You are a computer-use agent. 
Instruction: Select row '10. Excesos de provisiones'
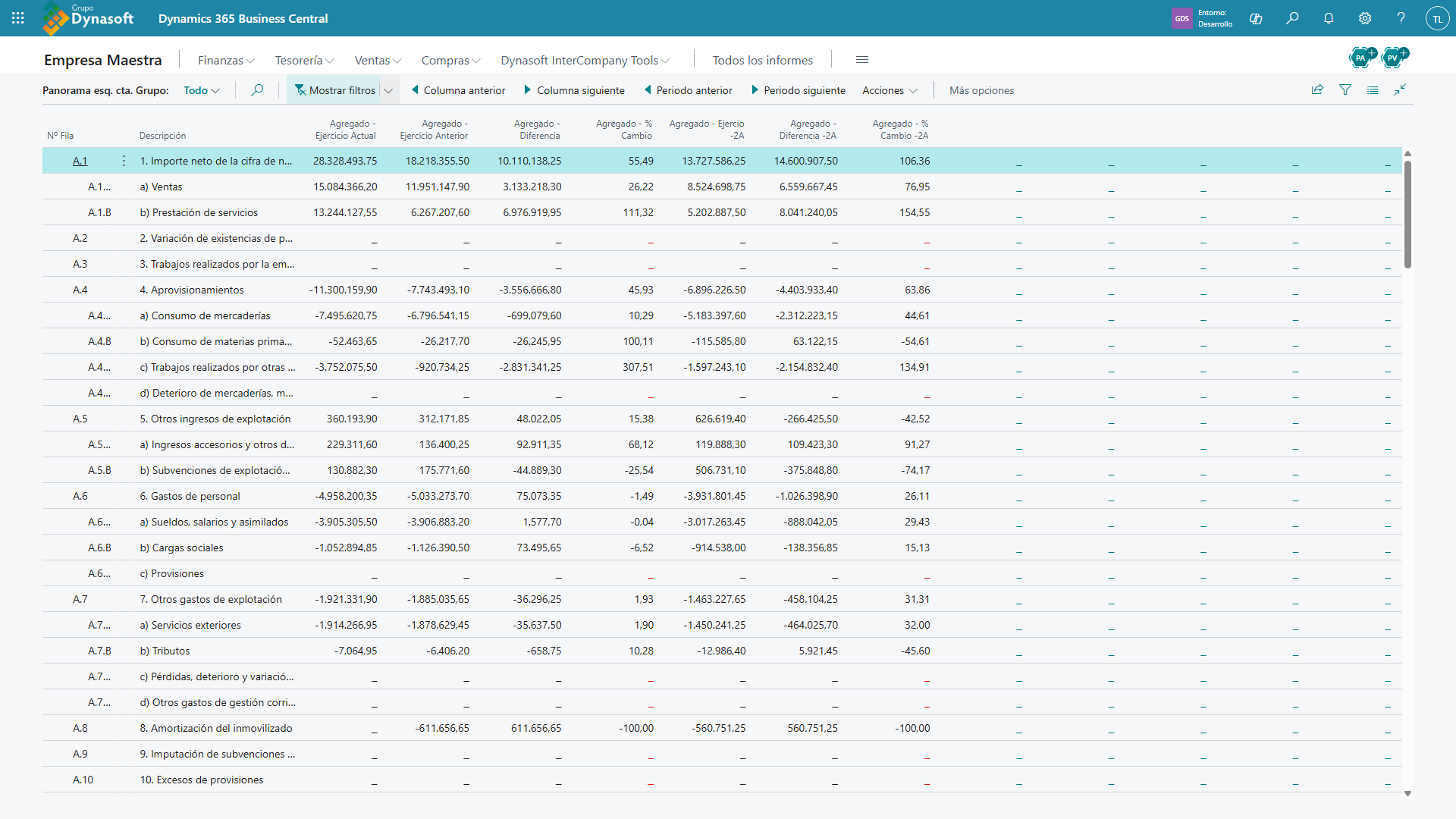[x=722, y=780]
